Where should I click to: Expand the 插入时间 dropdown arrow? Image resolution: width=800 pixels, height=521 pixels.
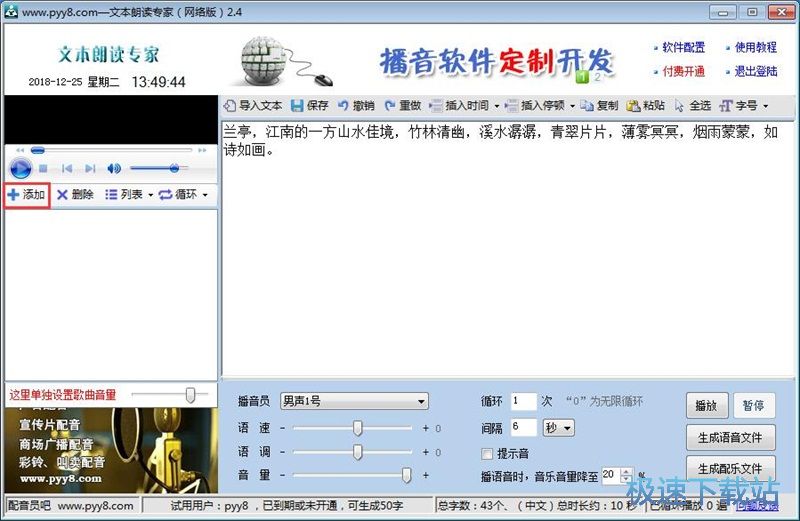tap(497, 106)
